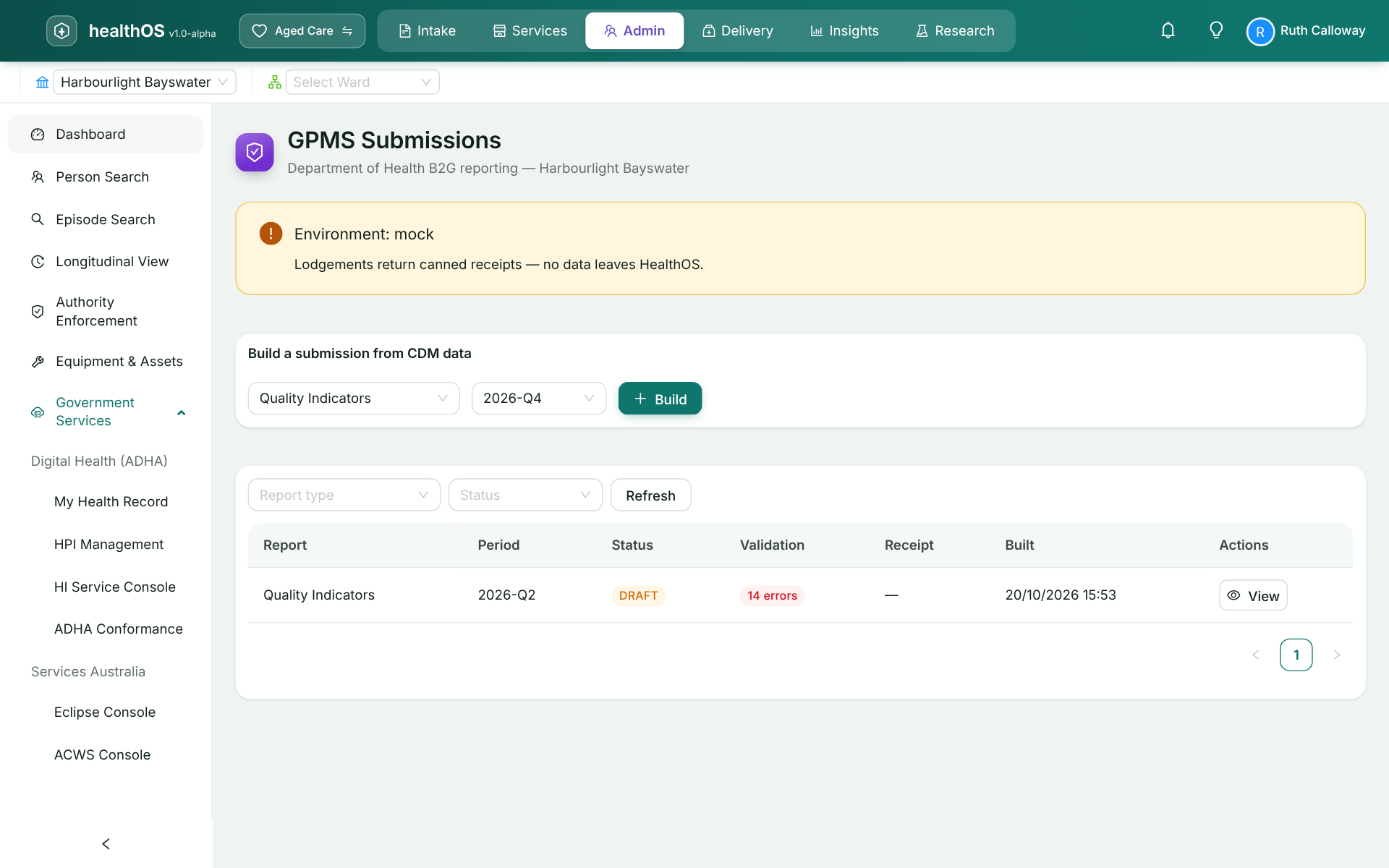Open Dashboard in the sidebar
Image resolution: width=1389 pixels, height=868 pixels.
106,135
